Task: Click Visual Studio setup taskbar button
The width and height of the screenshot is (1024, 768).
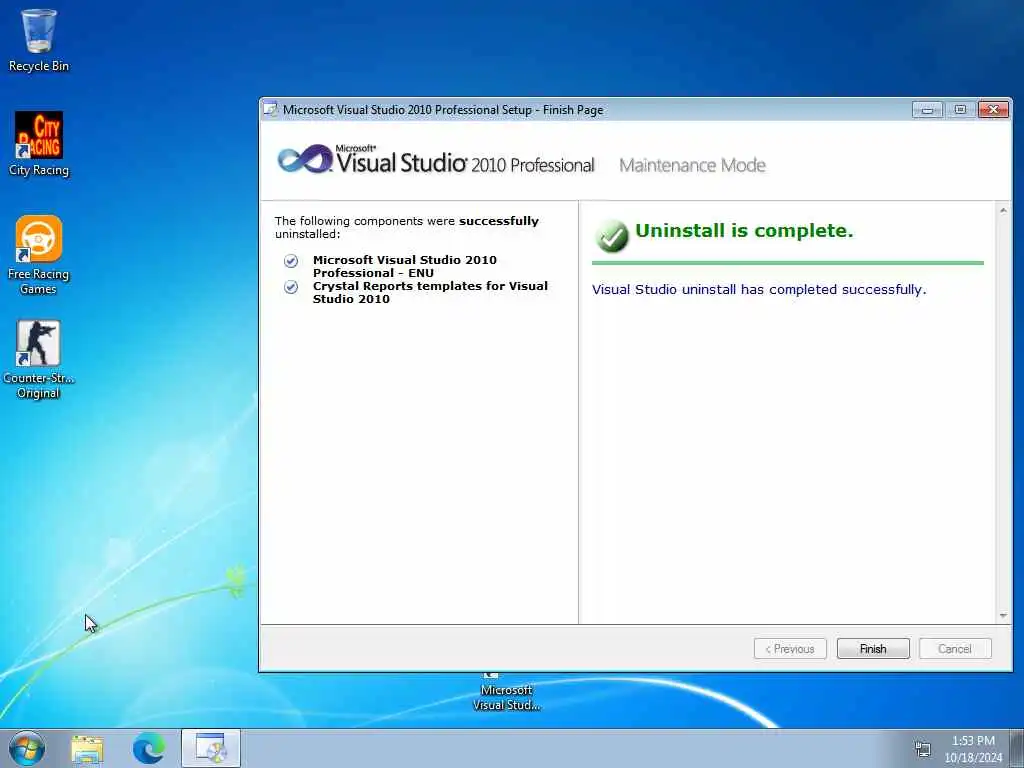Action: click(210, 748)
